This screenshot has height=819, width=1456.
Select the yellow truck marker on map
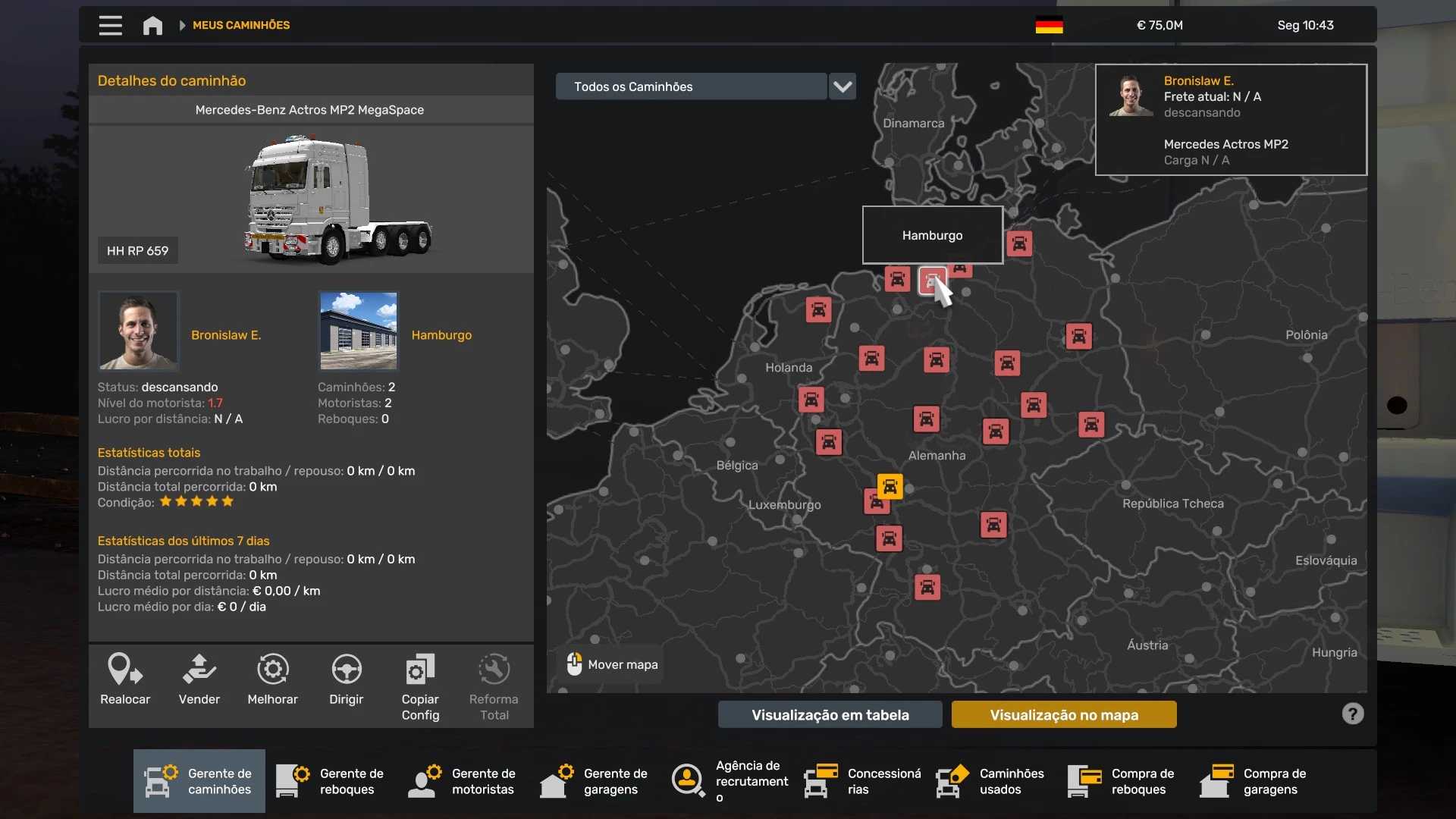890,486
